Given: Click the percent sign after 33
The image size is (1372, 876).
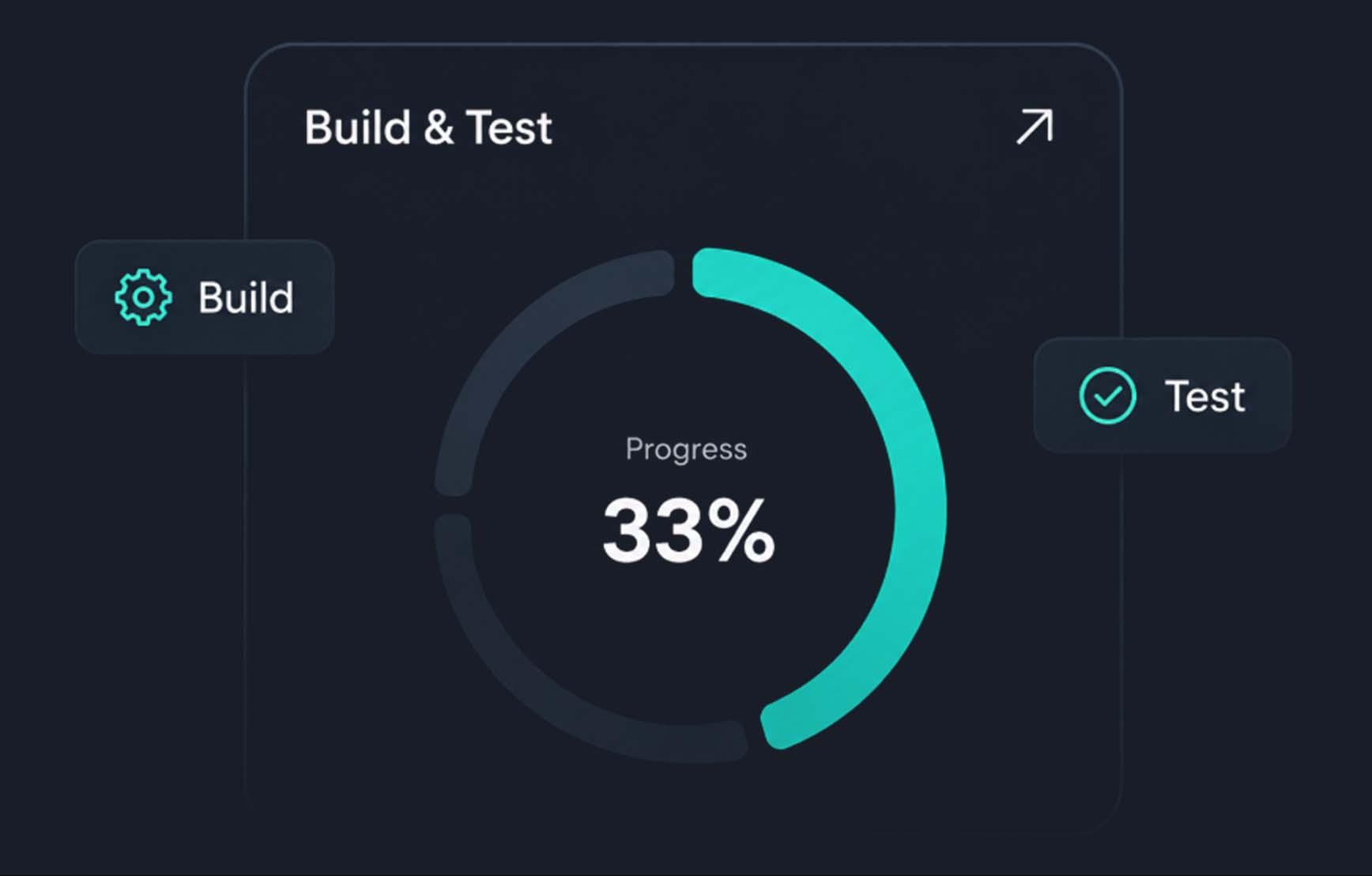Looking at the screenshot, I should click(741, 530).
